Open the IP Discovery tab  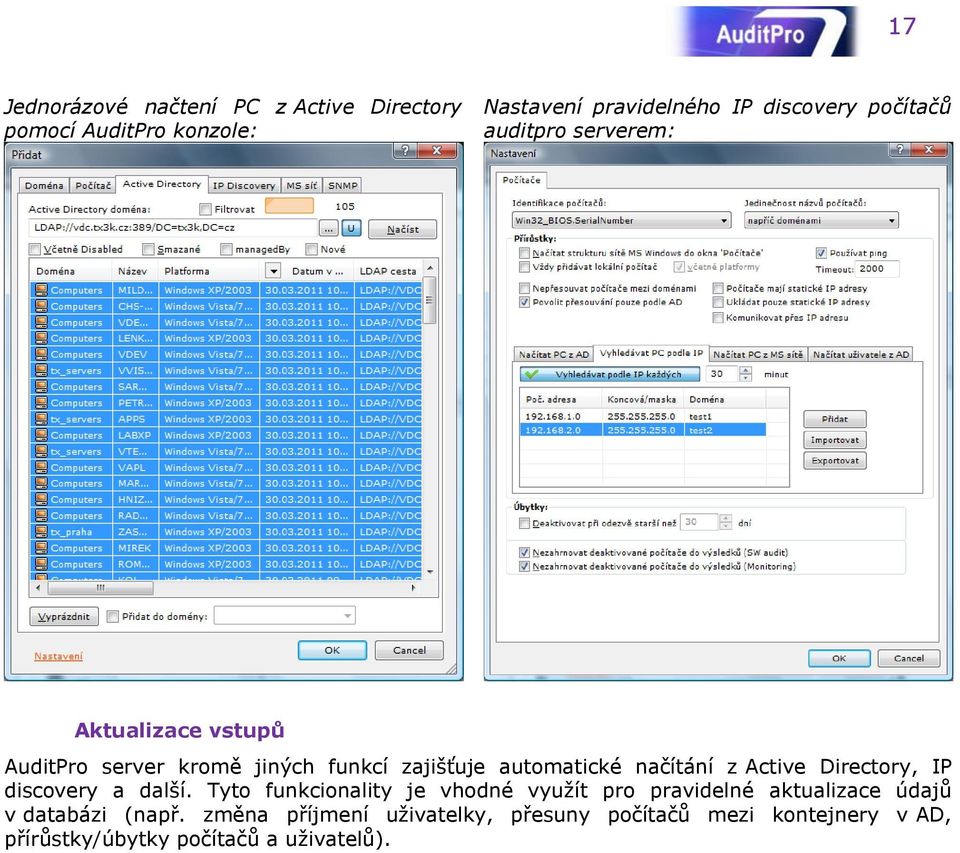coord(244,186)
